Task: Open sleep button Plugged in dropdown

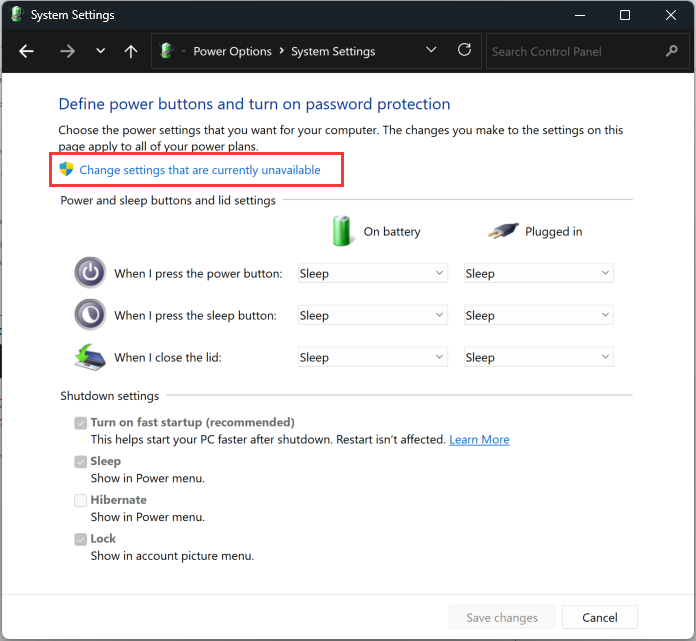Action: pos(538,315)
